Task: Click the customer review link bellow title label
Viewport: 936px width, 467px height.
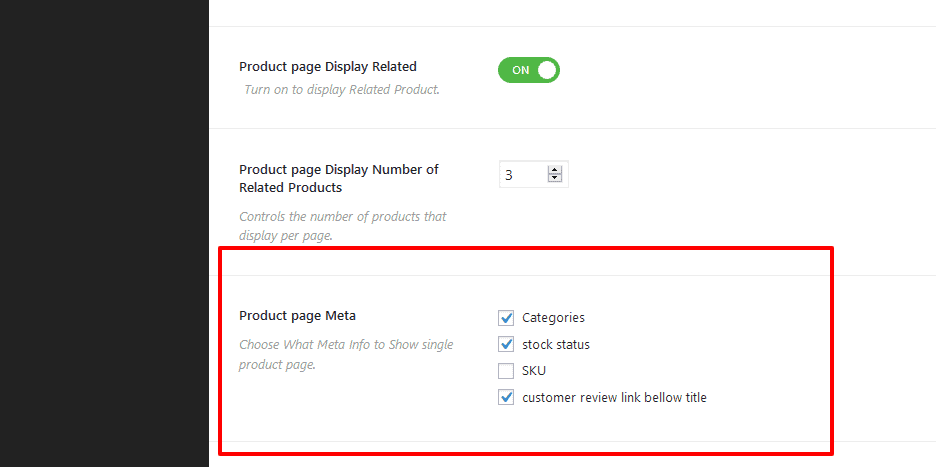Action: (614, 397)
